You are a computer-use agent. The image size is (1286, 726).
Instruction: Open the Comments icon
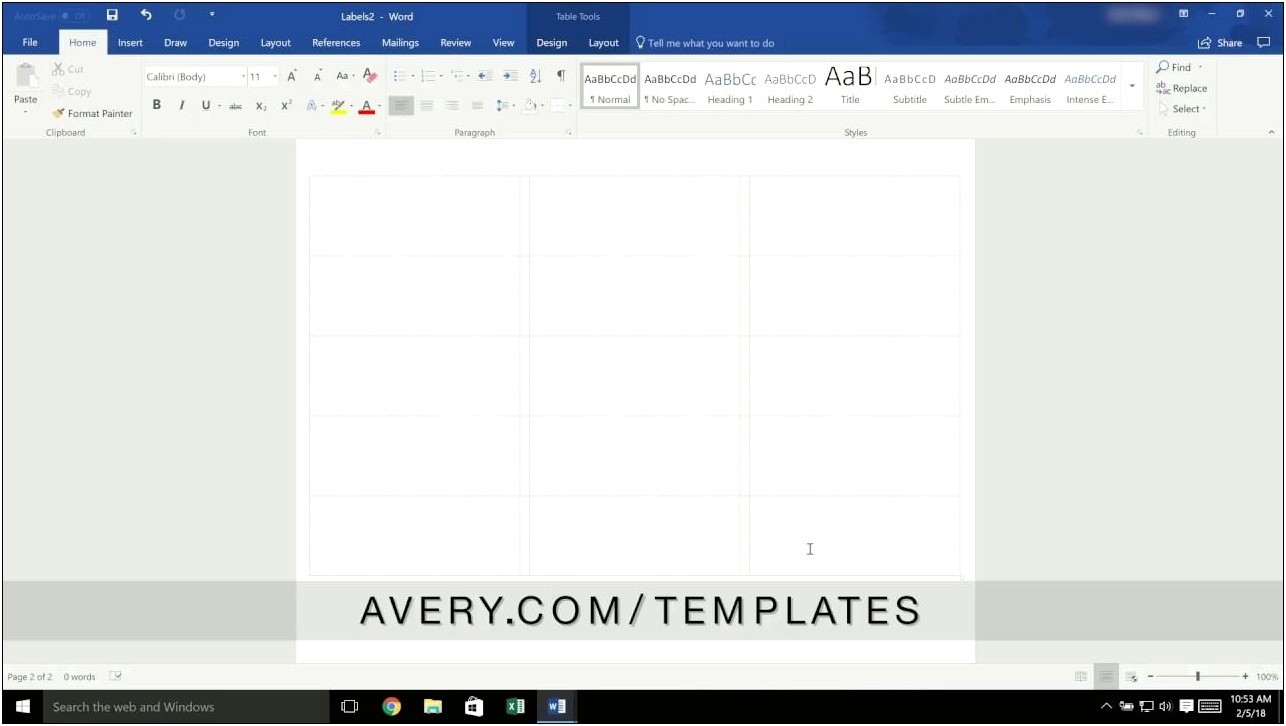pyautogui.click(x=1264, y=43)
